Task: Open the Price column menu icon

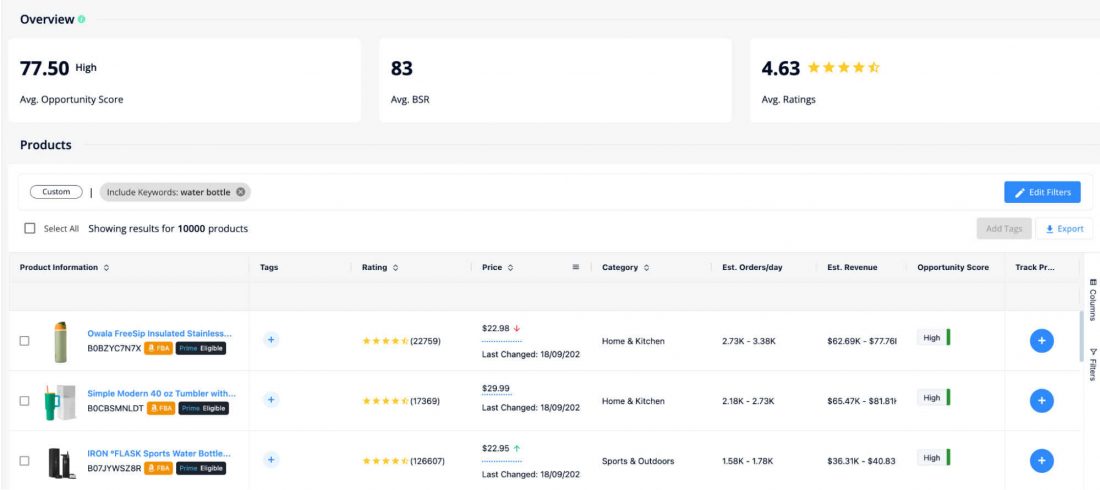Action: (576, 267)
